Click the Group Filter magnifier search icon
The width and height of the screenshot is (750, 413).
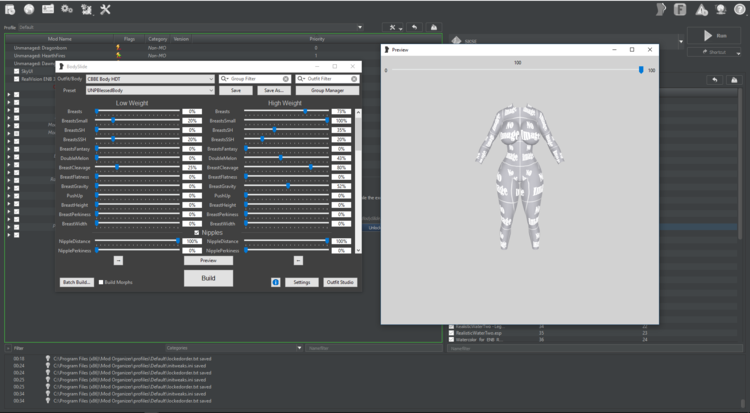coord(224,79)
